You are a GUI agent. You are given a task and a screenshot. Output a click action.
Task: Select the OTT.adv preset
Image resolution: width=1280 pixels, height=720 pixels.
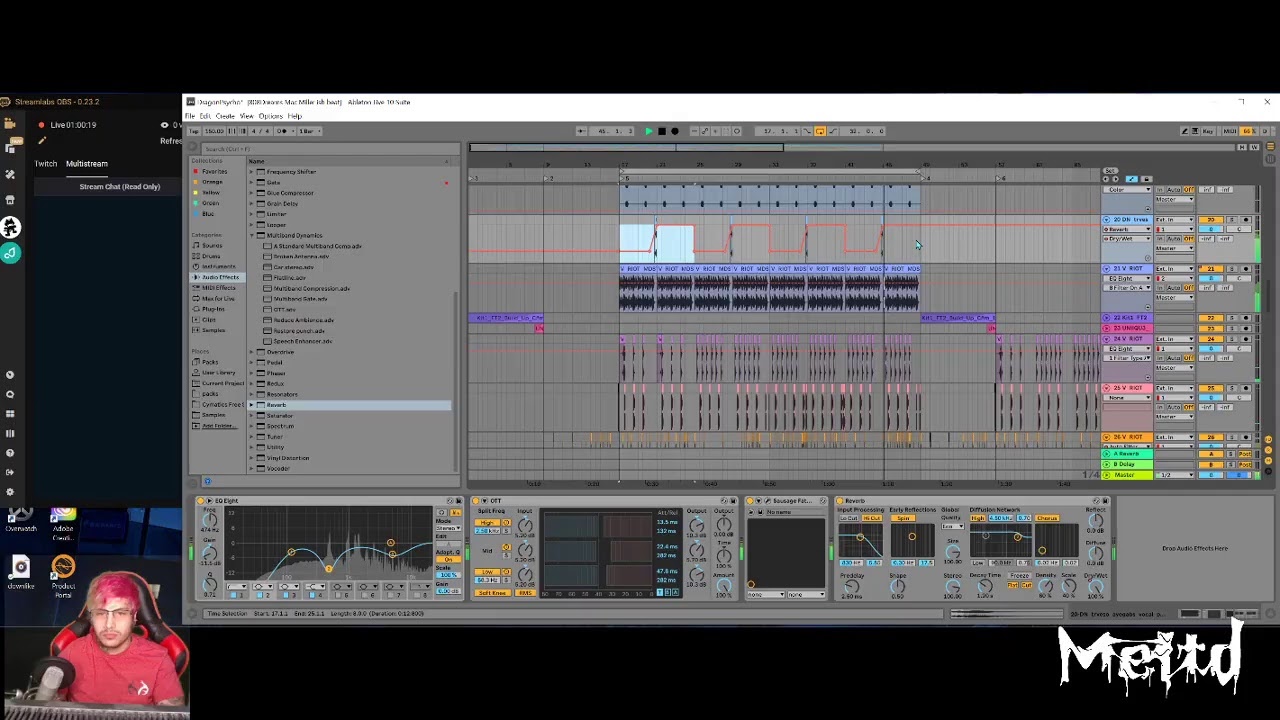pos(284,309)
